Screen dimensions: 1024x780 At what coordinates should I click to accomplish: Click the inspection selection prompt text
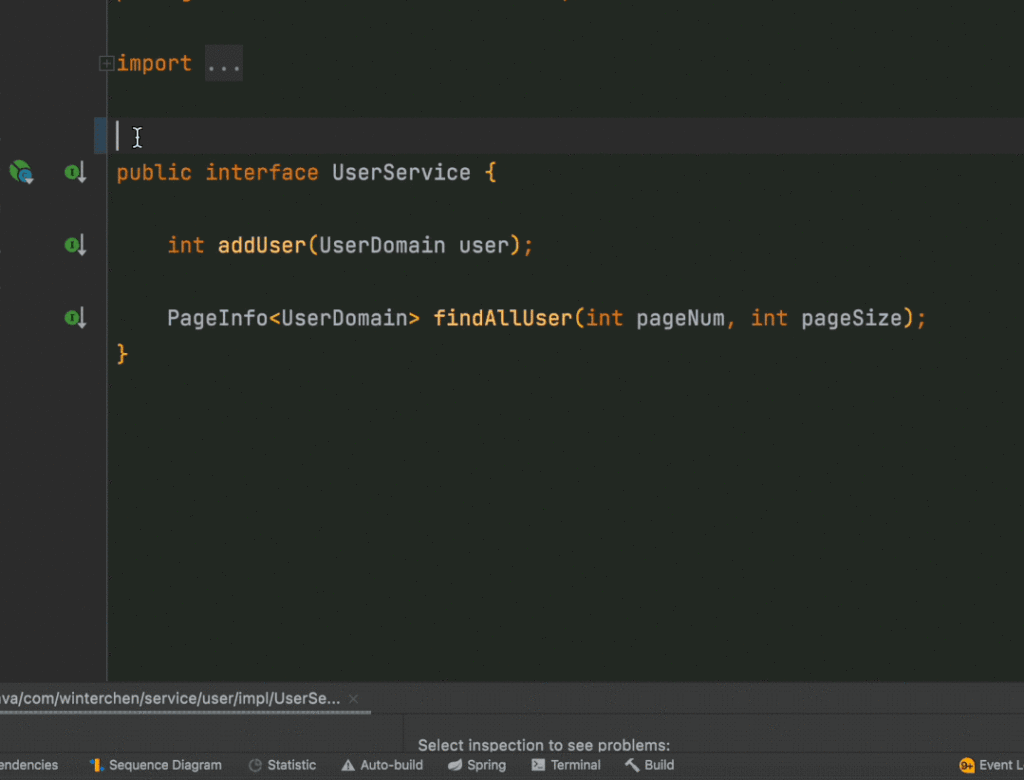[543, 745]
